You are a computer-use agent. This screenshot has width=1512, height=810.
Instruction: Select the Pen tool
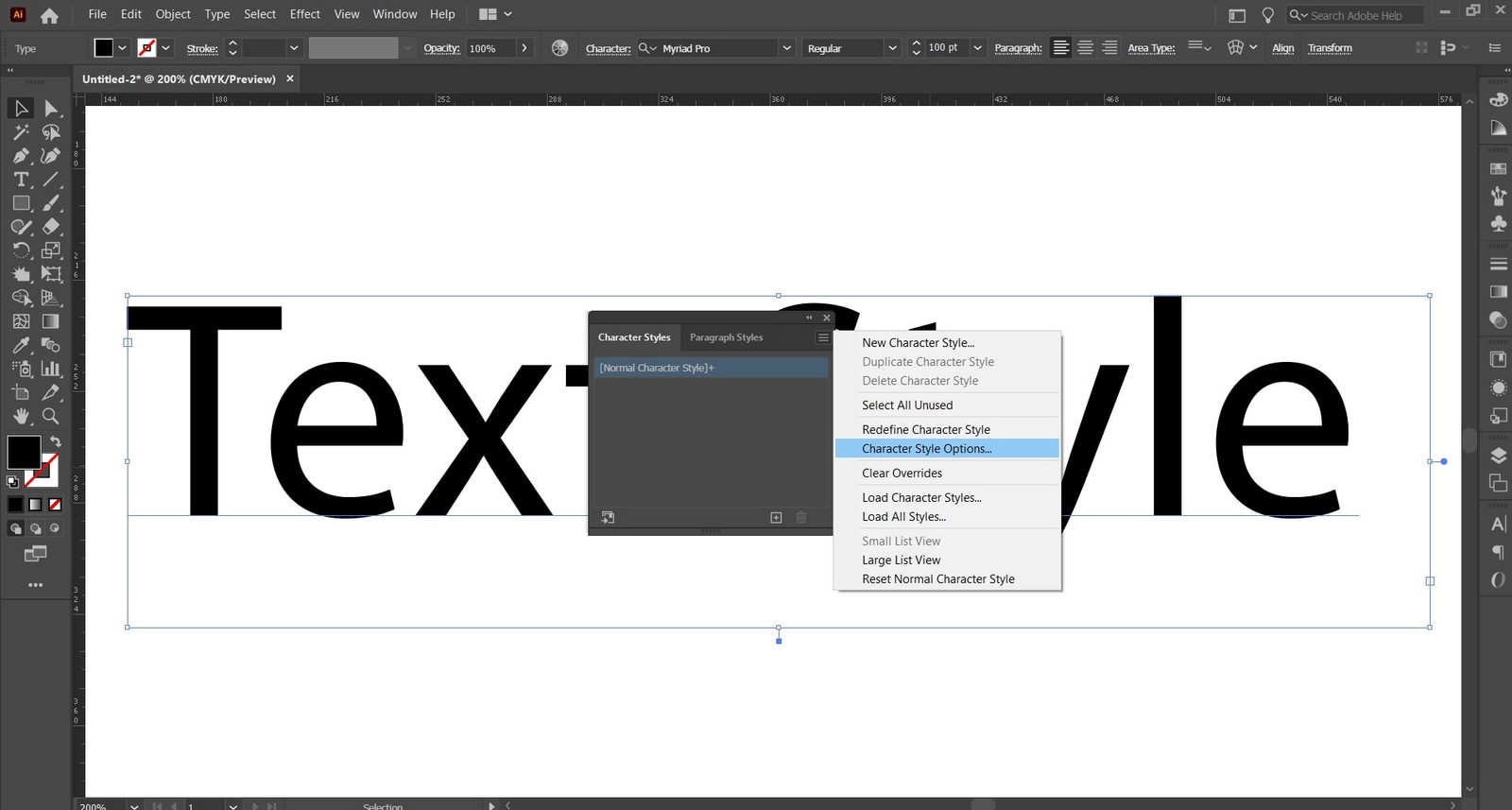21,156
